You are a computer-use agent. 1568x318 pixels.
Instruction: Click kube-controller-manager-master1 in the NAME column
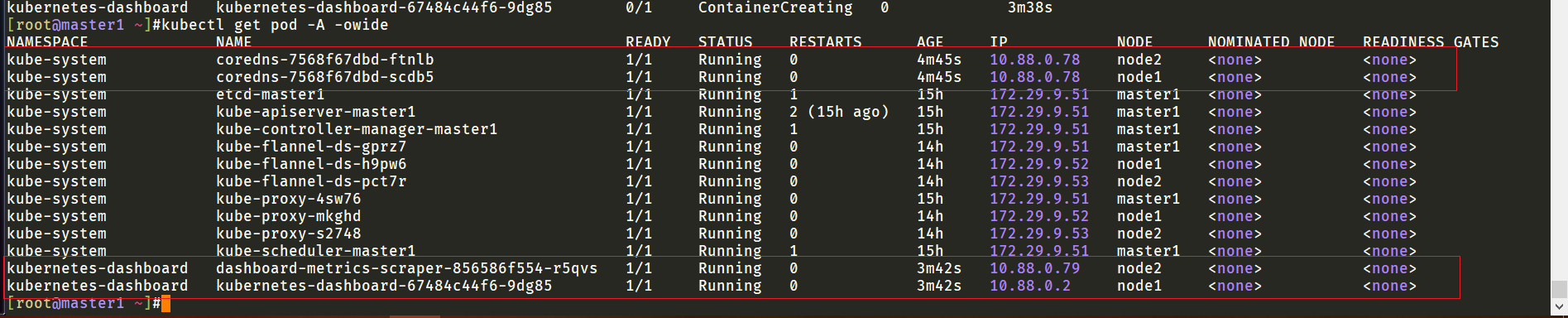[x=357, y=129]
